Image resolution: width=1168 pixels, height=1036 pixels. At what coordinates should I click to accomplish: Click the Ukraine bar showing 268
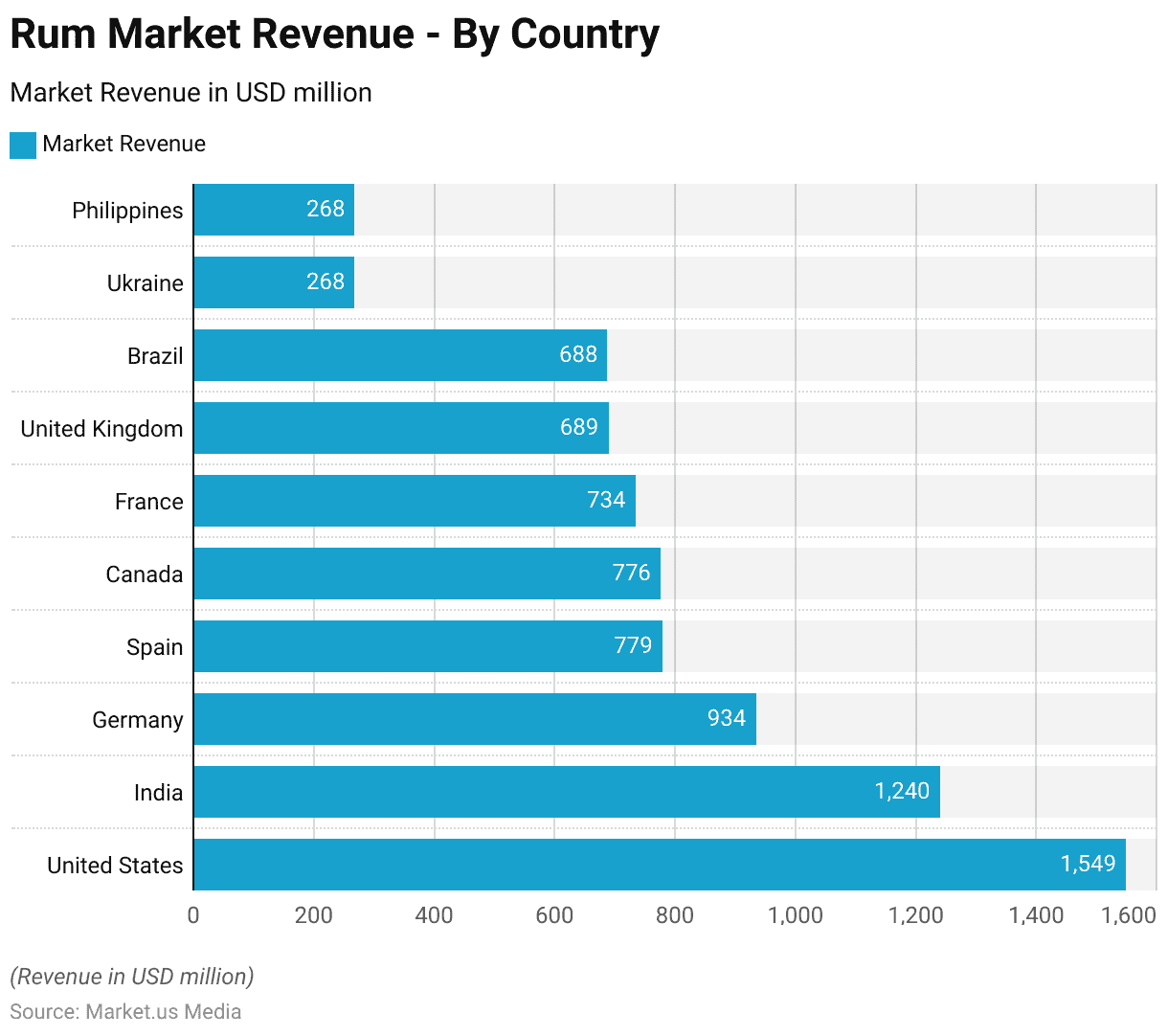click(274, 282)
